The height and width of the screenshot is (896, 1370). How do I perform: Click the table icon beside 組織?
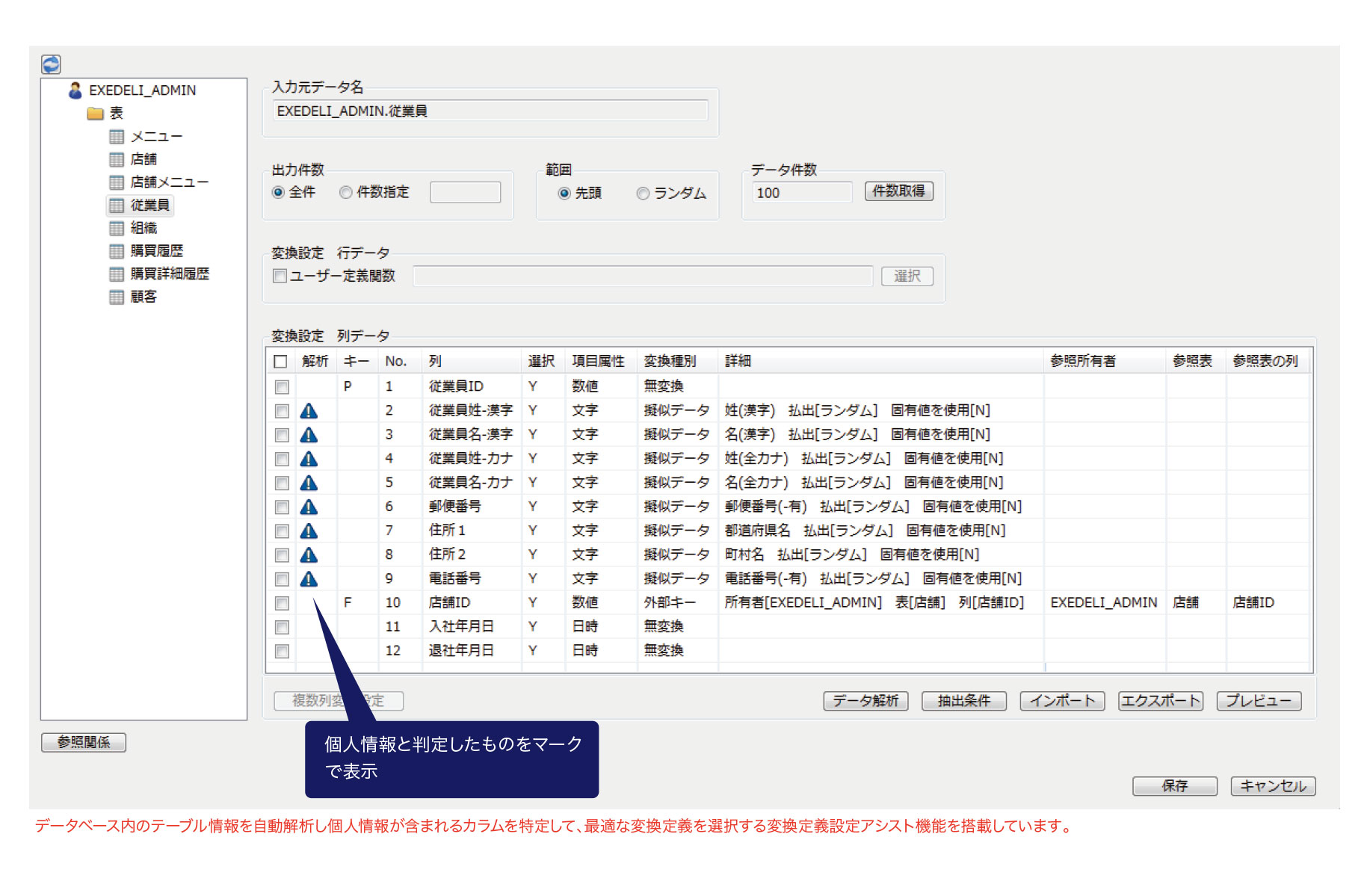coord(117,228)
